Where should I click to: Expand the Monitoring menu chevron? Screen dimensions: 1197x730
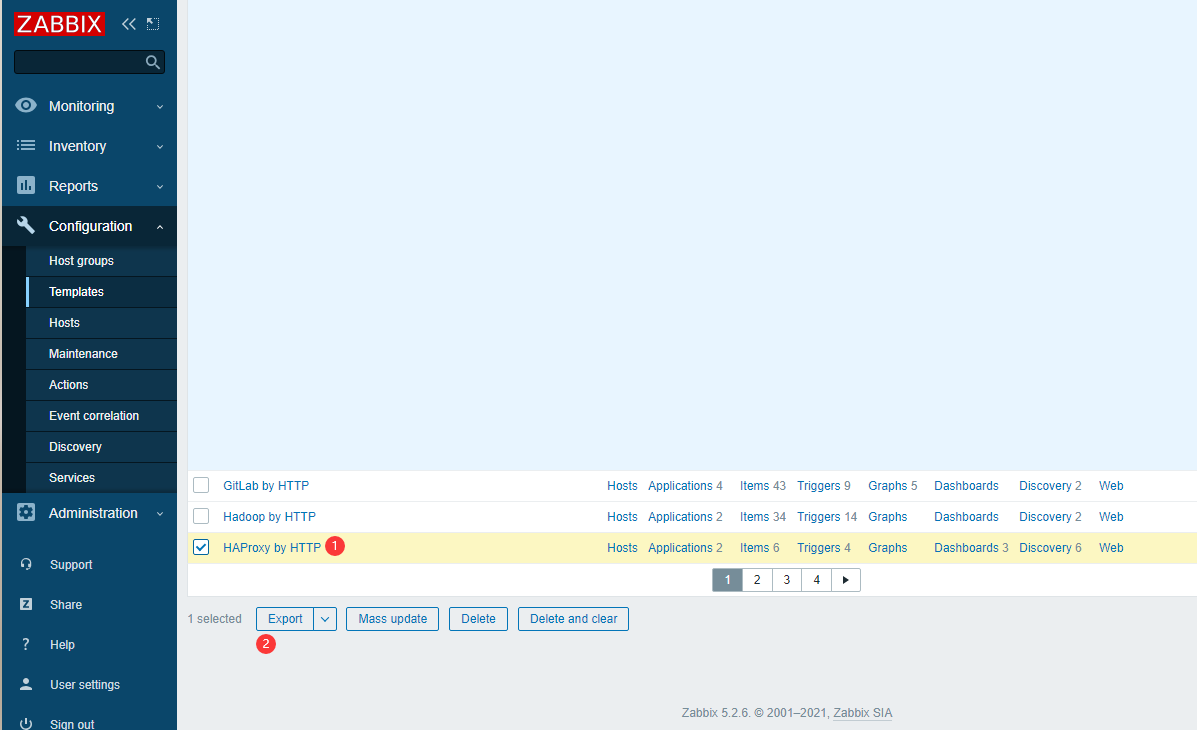(160, 107)
